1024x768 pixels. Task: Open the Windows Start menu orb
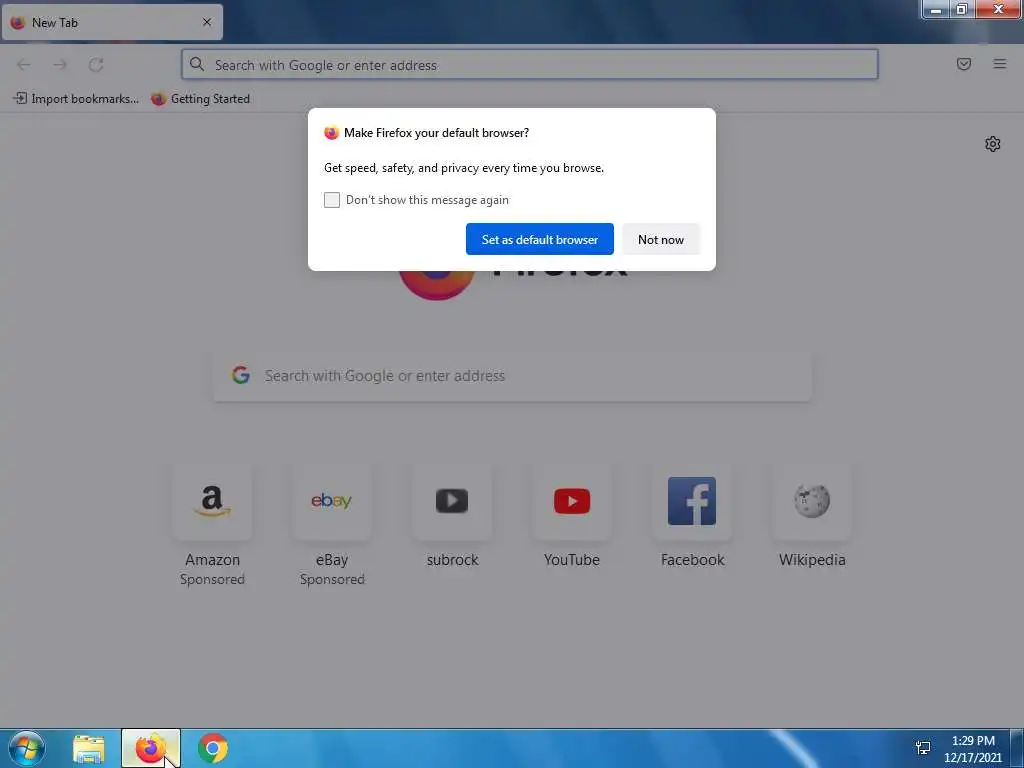pyautogui.click(x=26, y=748)
